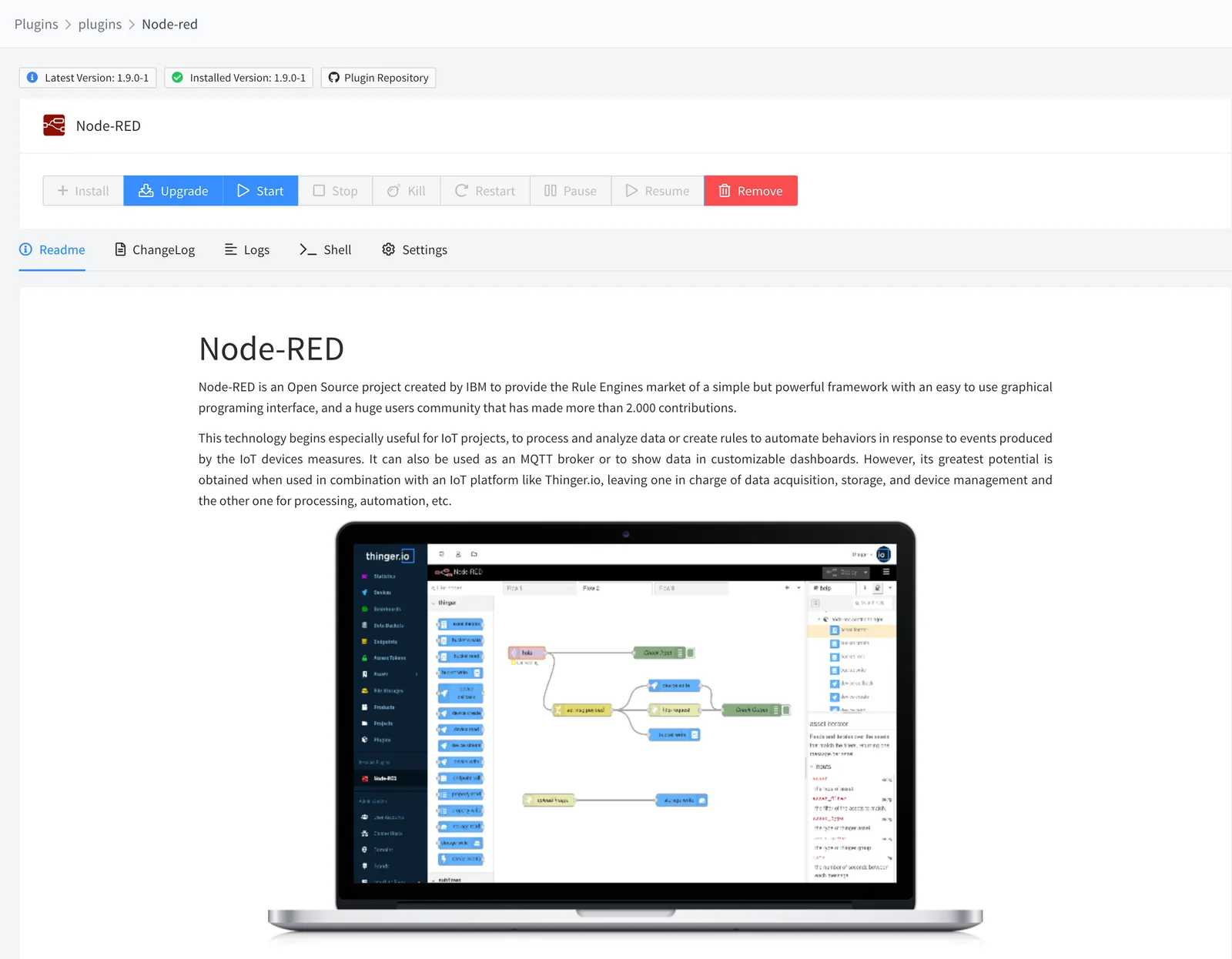Click the circular arrow icon on Restart
This screenshot has width=1232, height=959.
click(461, 191)
